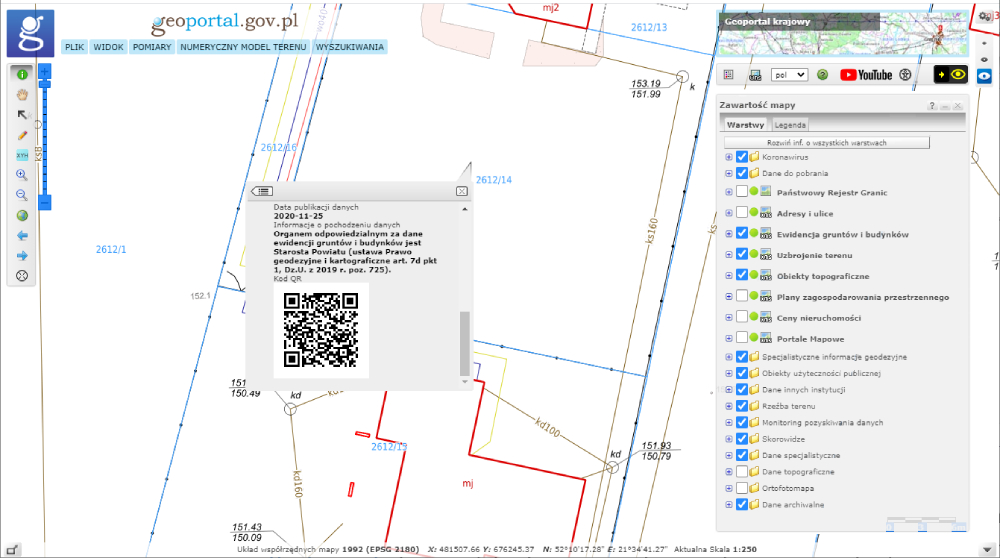Click the Aktualna Skala 1:250 text
This screenshot has height=558, width=1000.
[x=715, y=549]
